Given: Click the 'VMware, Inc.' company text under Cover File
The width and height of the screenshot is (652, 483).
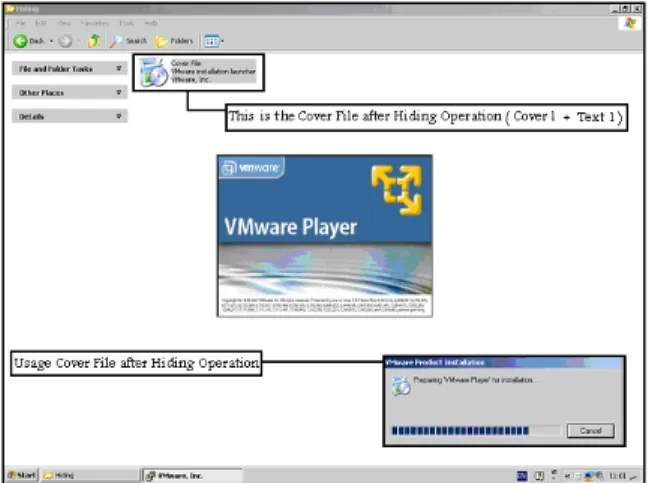Looking at the screenshot, I should [190, 79].
